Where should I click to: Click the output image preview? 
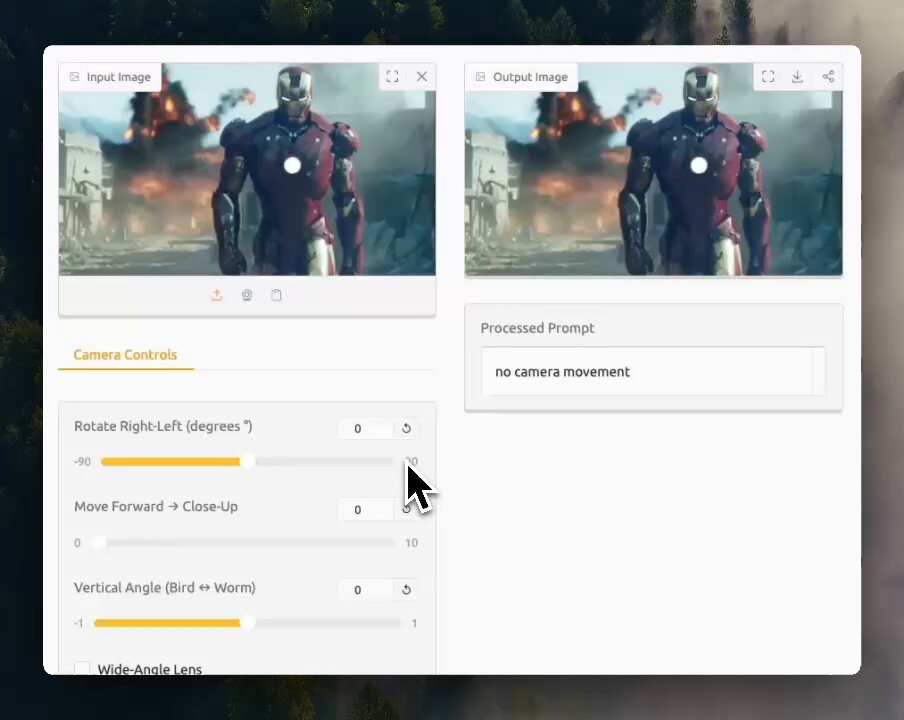coord(653,169)
